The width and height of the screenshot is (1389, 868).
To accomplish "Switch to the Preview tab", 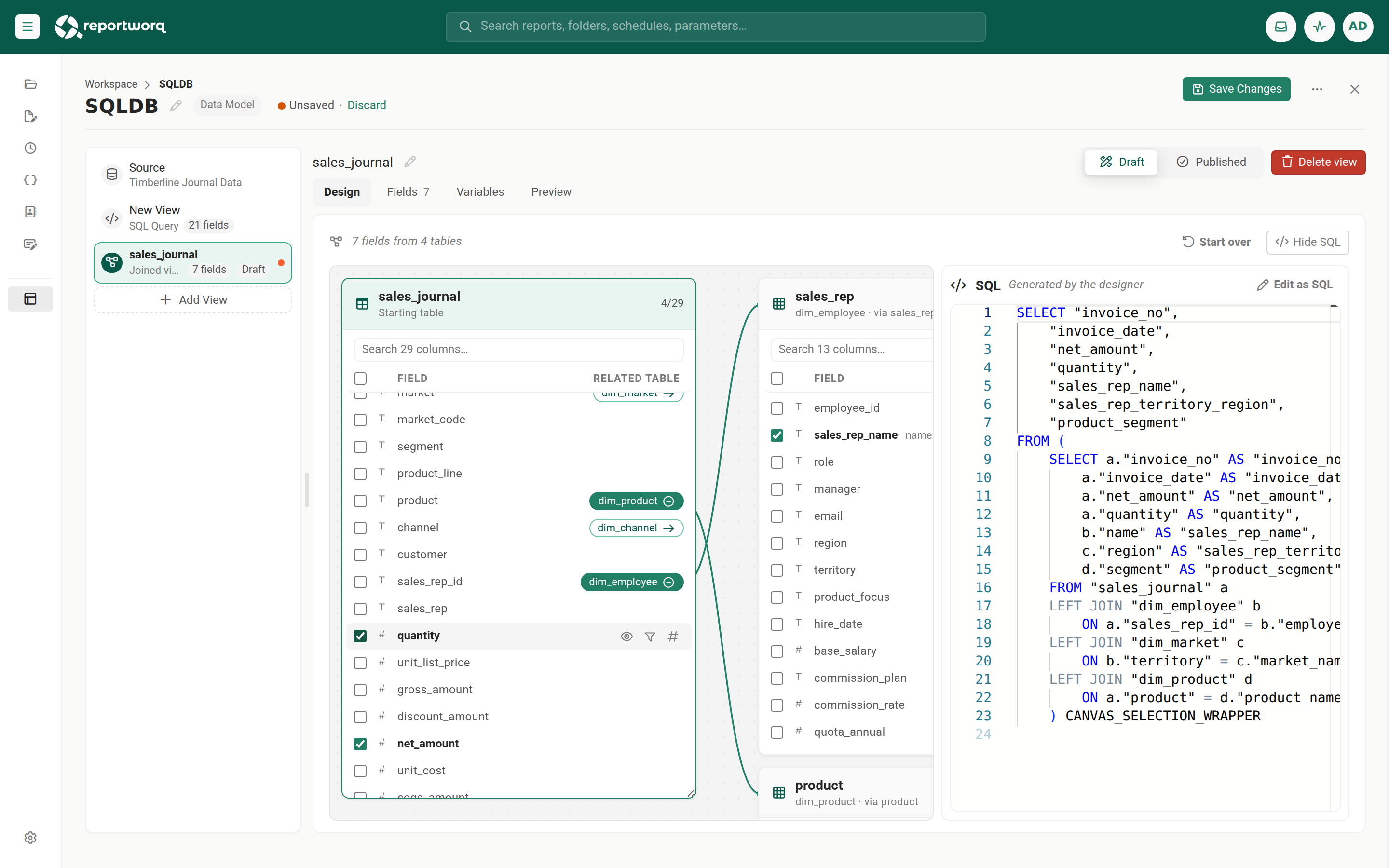I will pos(551,192).
